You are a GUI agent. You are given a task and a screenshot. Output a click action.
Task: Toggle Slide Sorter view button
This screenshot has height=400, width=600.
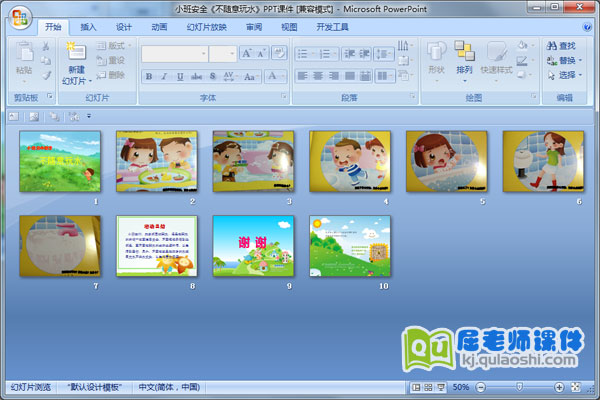(427, 387)
